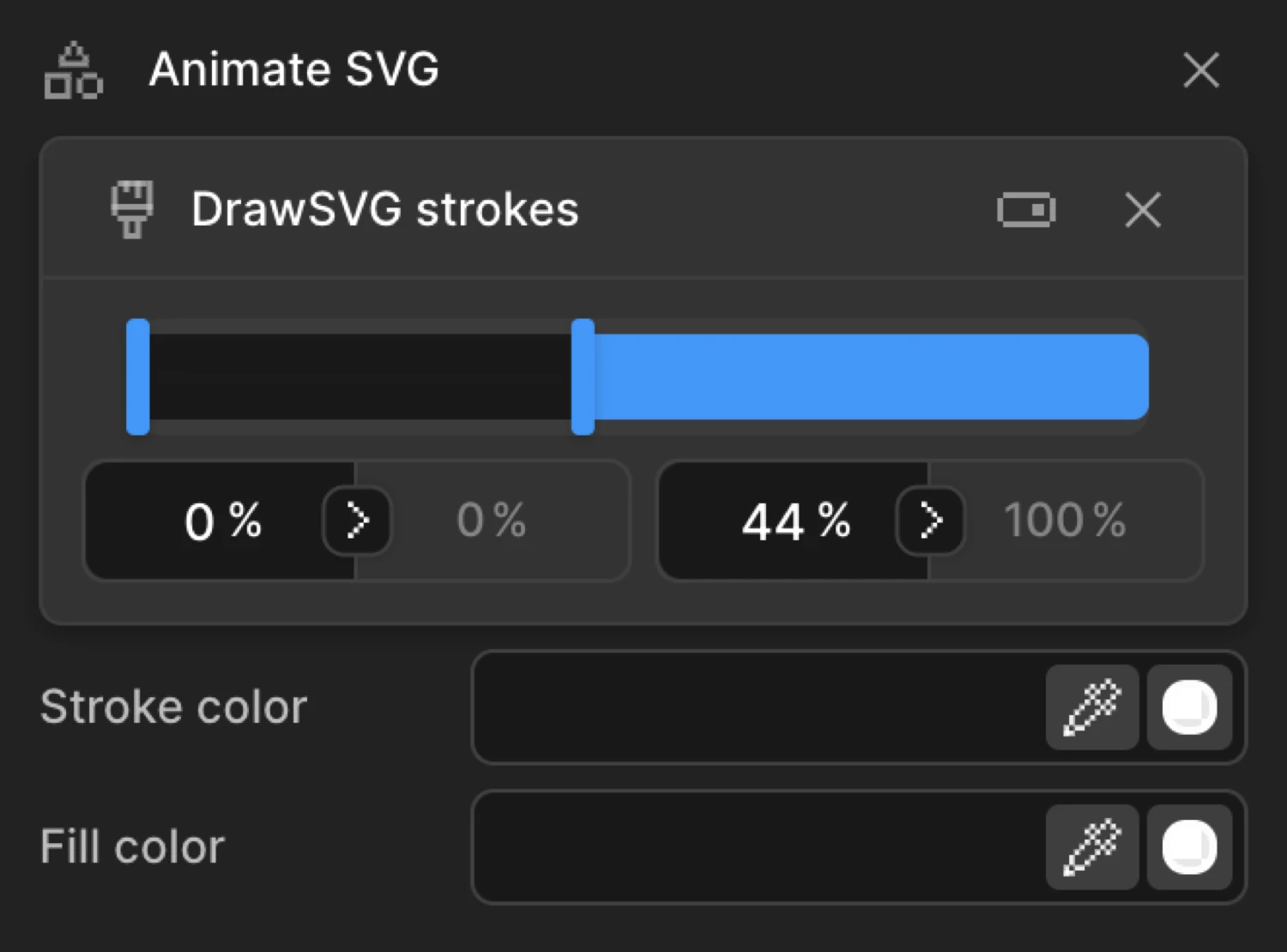Image resolution: width=1287 pixels, height=952 pixels.
Task: Pick stroke color with the eyedropper tool
Action: click(x=1092, y=707)
